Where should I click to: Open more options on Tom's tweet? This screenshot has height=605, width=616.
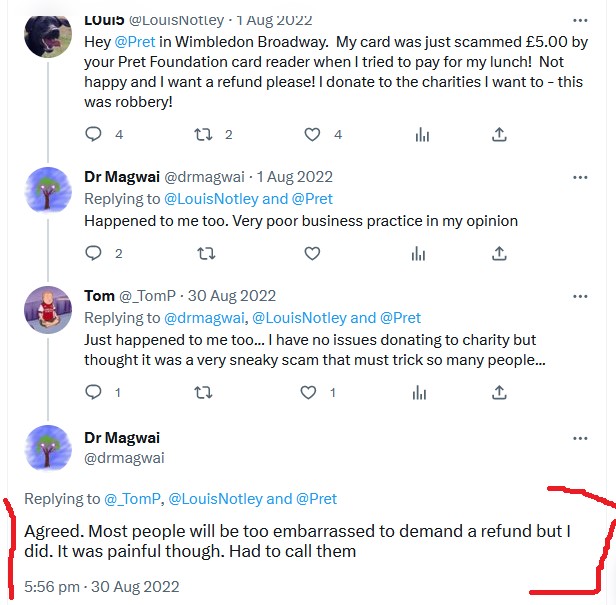click(x=580, y=296)
